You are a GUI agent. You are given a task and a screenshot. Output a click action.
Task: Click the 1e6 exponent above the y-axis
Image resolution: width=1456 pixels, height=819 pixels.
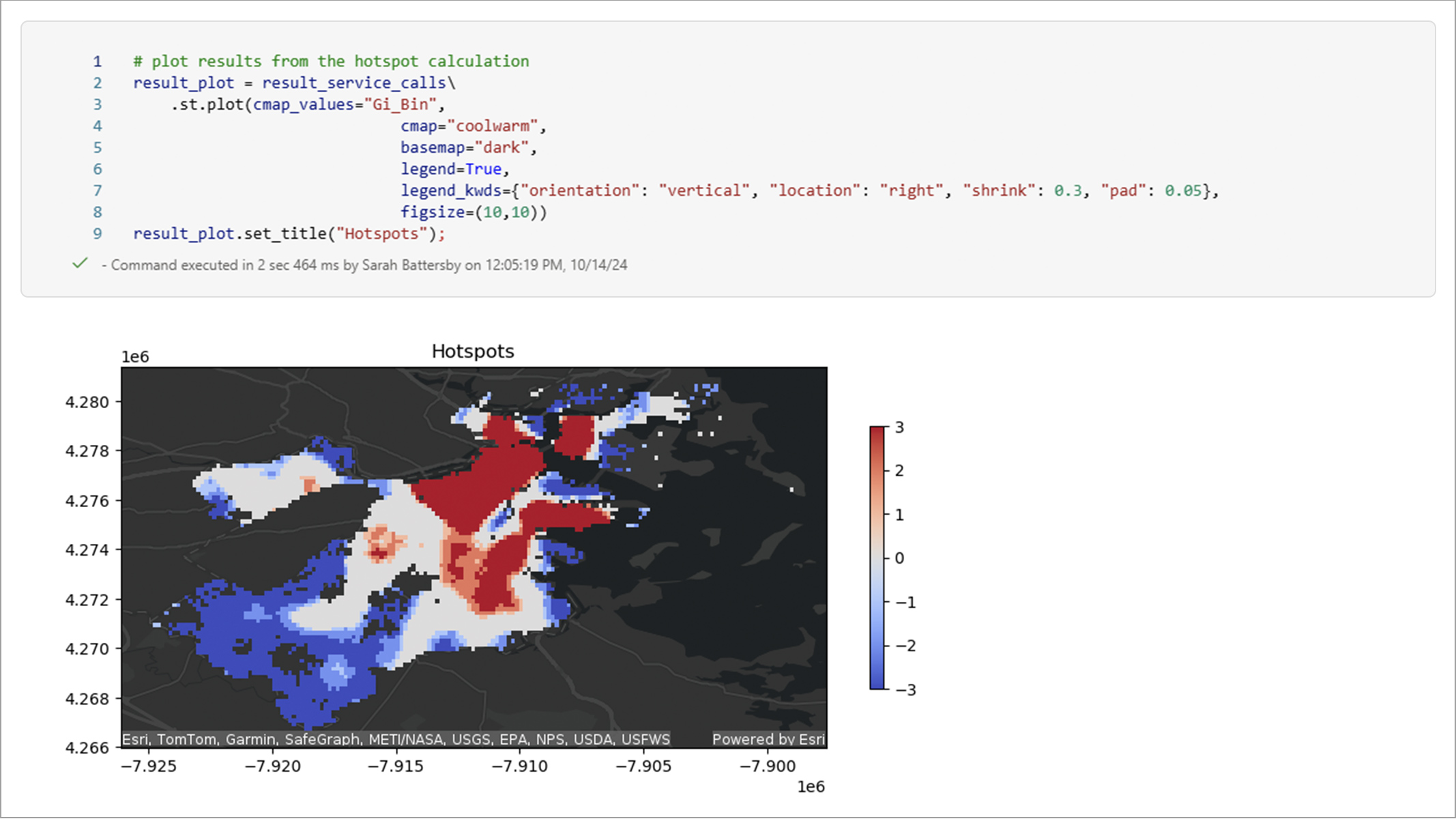coord(135,357)
